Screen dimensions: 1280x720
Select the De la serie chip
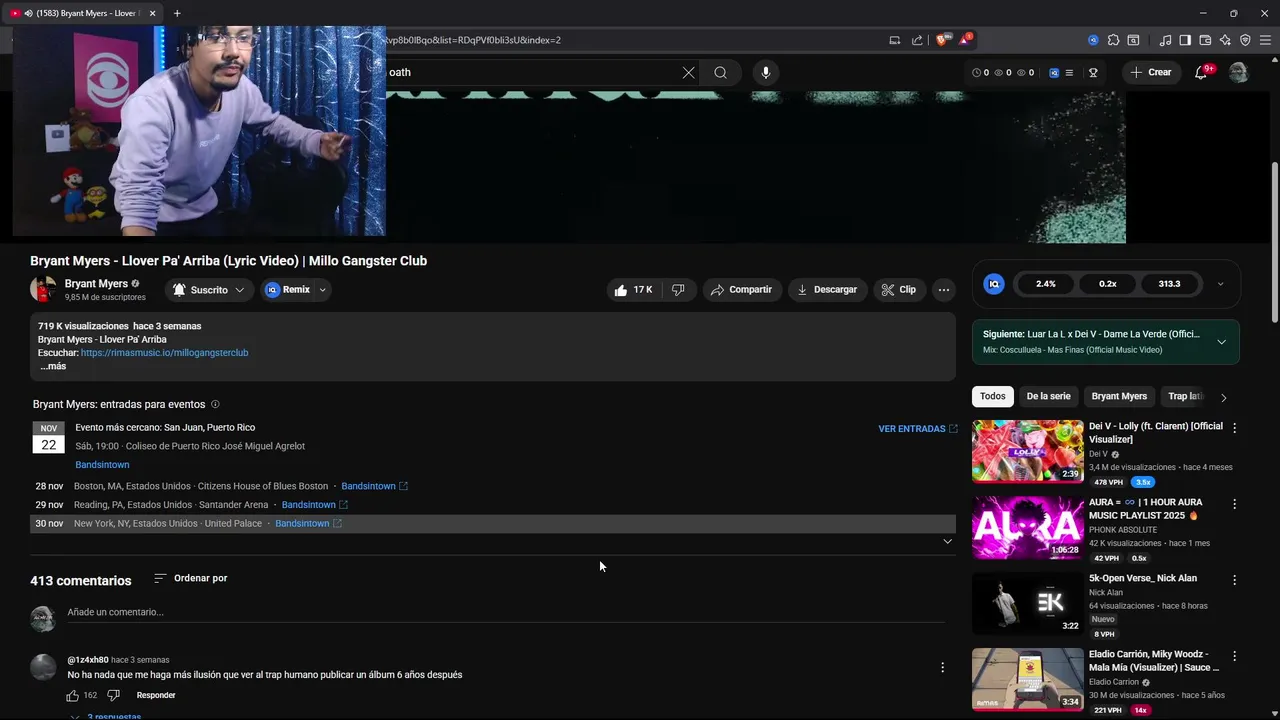pyautogui.click(x=1048, y=396)
